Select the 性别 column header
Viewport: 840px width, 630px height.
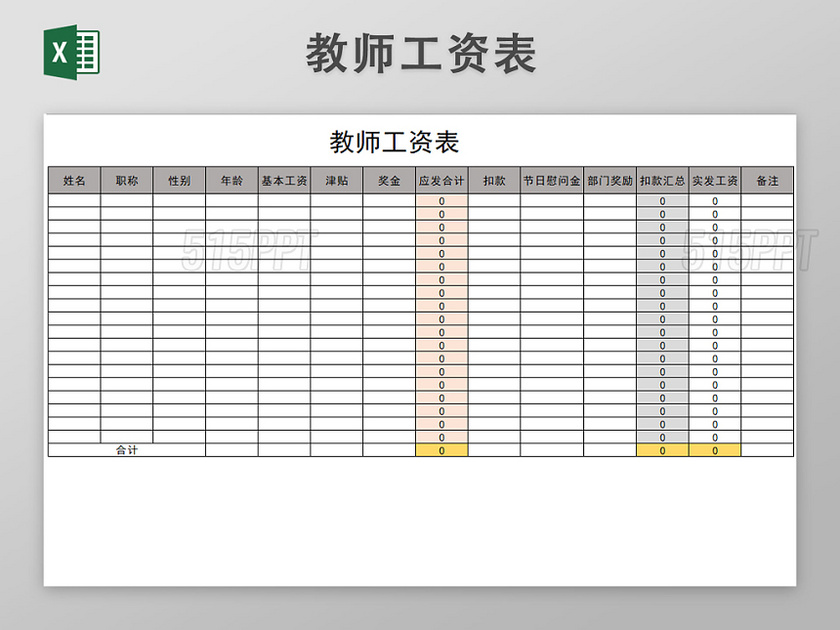179,181
